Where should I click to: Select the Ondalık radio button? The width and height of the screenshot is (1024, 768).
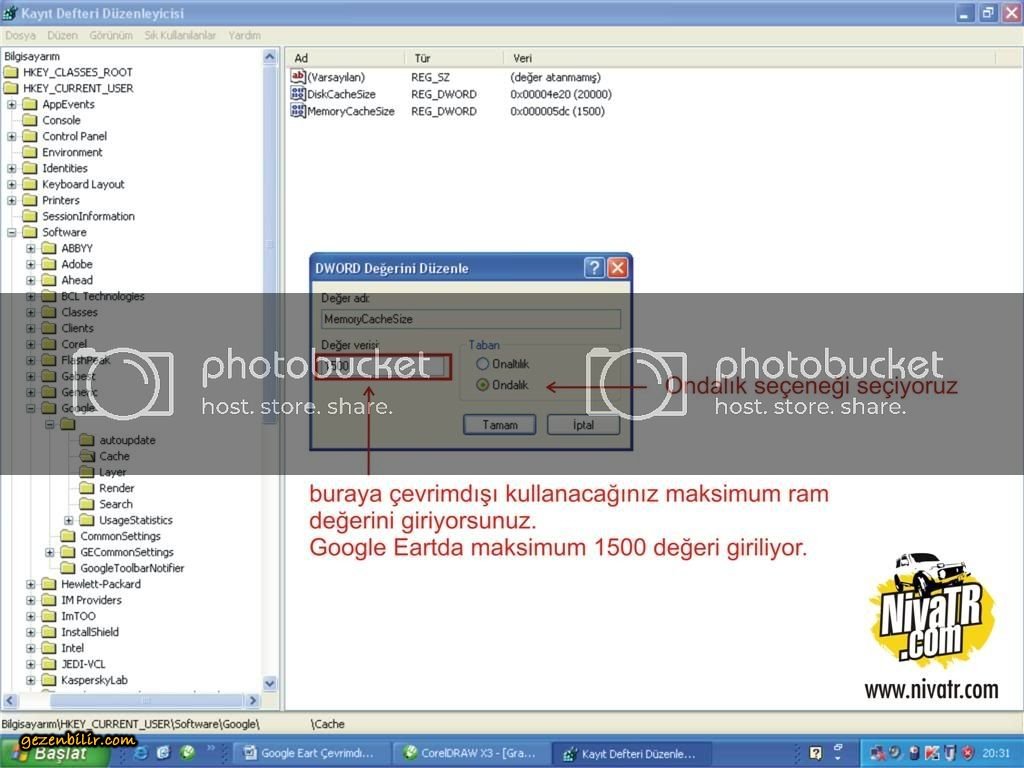tap(483, 385)
